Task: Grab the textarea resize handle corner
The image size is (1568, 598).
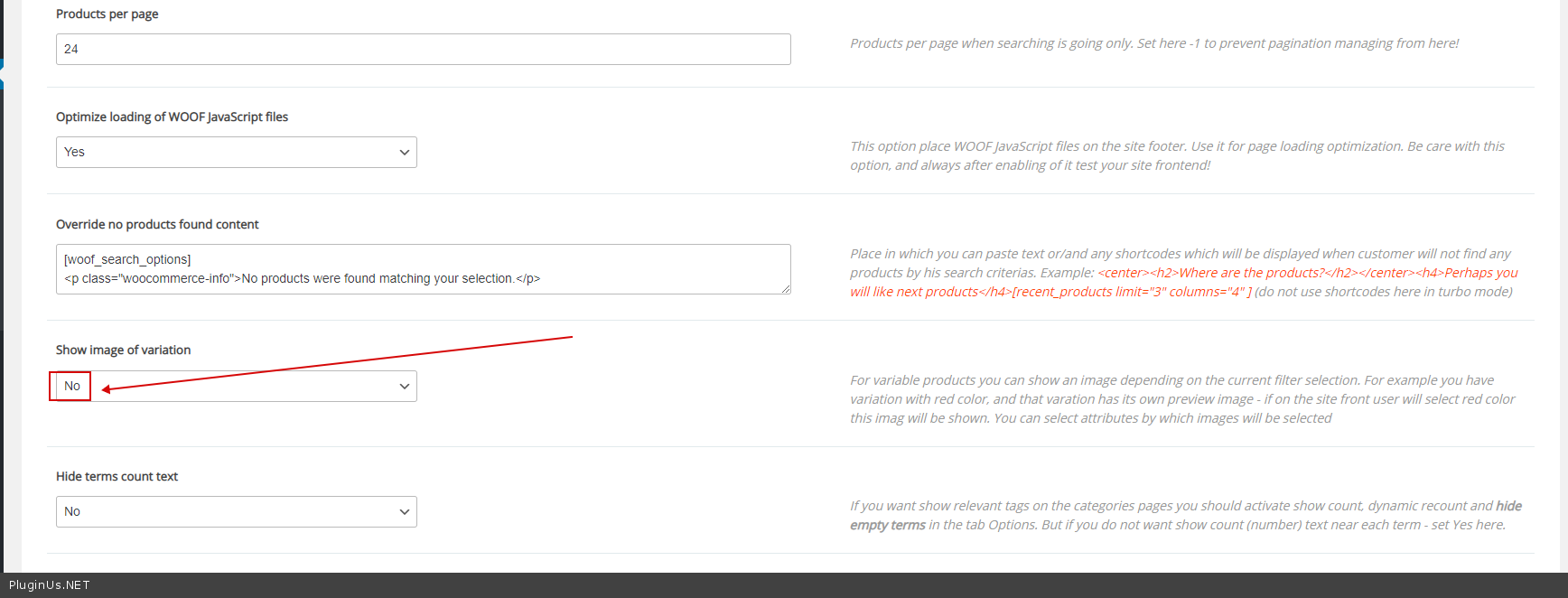Action: pos(786,289)
